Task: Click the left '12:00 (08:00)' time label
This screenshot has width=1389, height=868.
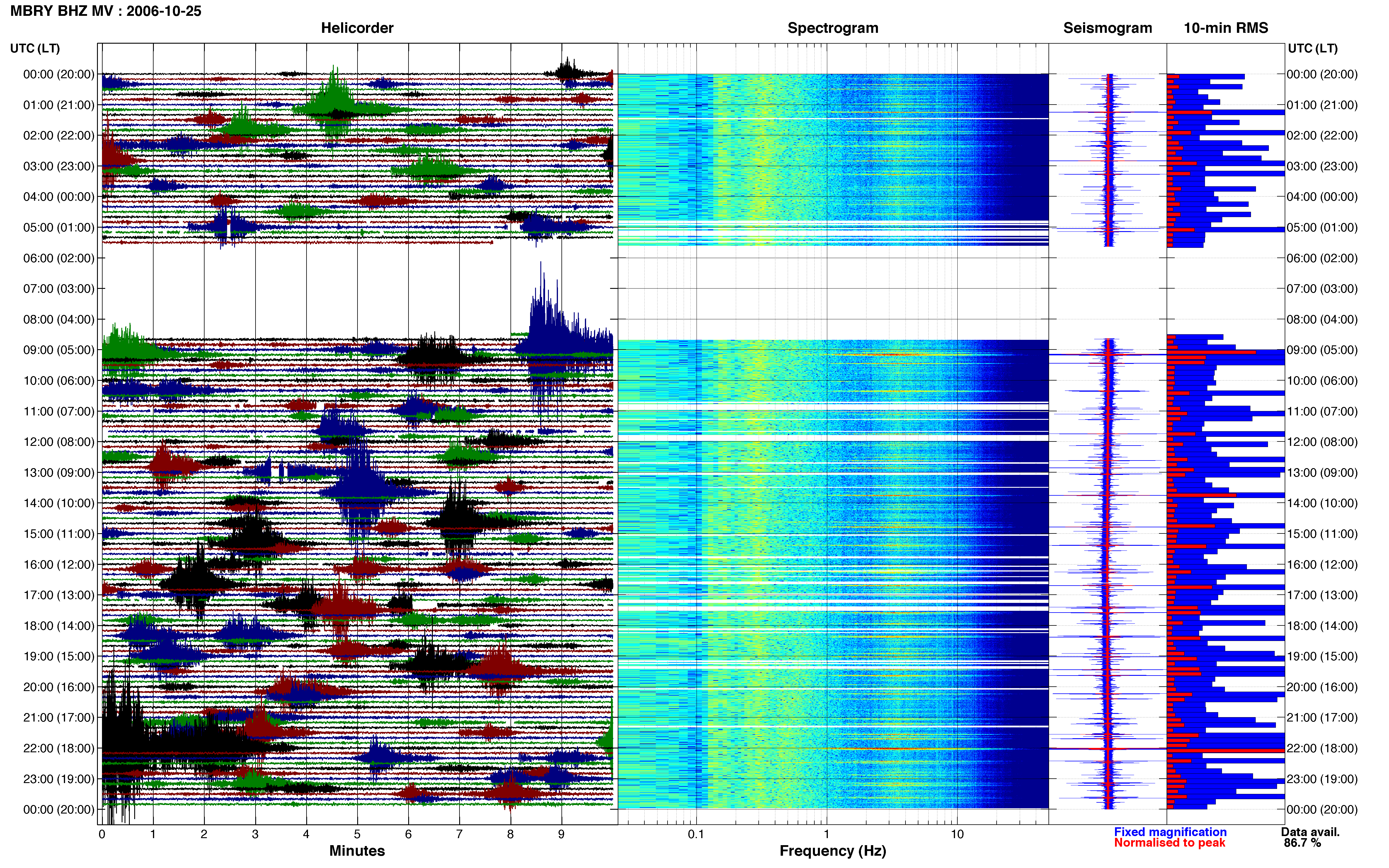Action: [x=59, y=441]
